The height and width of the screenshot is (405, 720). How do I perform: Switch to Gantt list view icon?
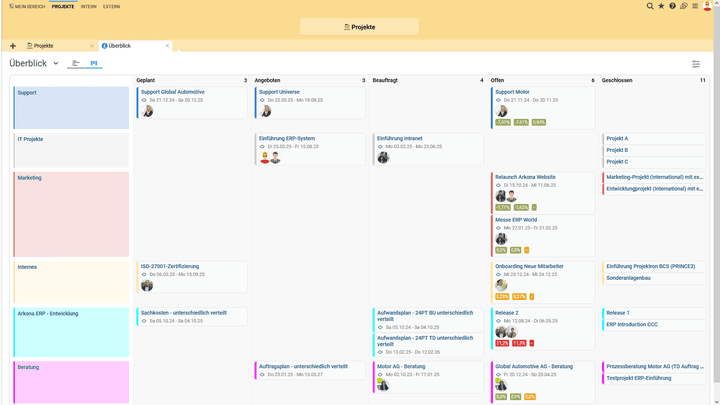tap(76, 63)
